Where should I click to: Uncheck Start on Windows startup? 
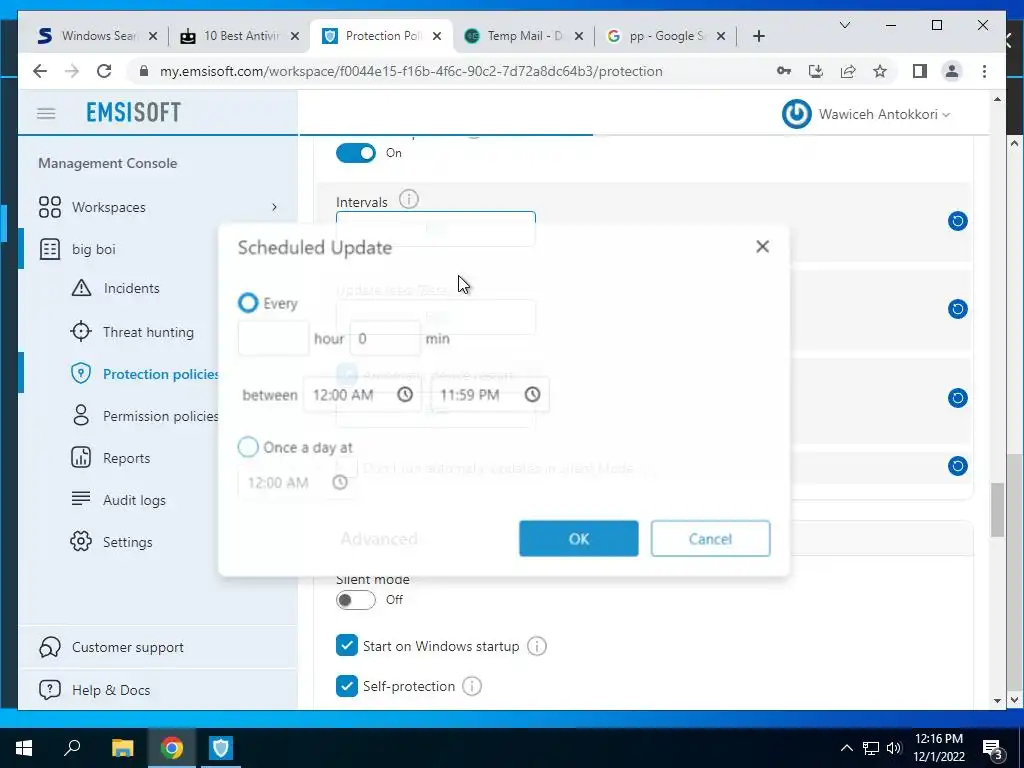(x=347, y=645)
